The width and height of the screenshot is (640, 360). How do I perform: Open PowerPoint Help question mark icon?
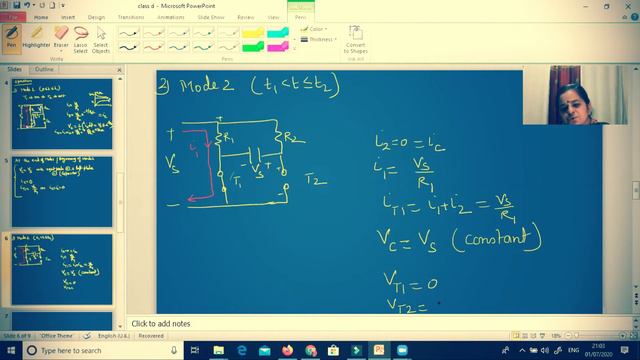[x=634, y=17]
